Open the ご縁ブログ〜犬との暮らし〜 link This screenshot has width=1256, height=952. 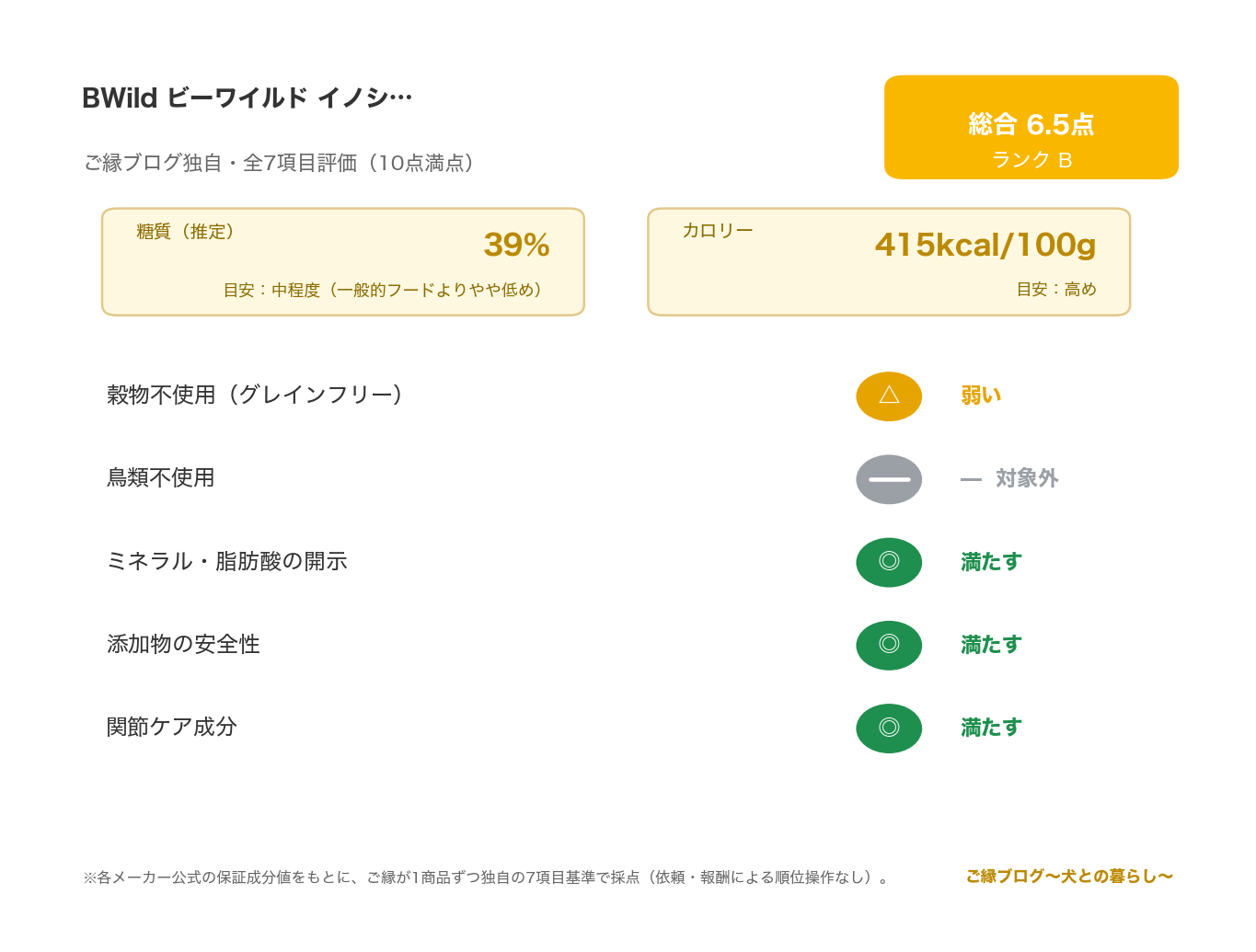tap(1069, 877)
